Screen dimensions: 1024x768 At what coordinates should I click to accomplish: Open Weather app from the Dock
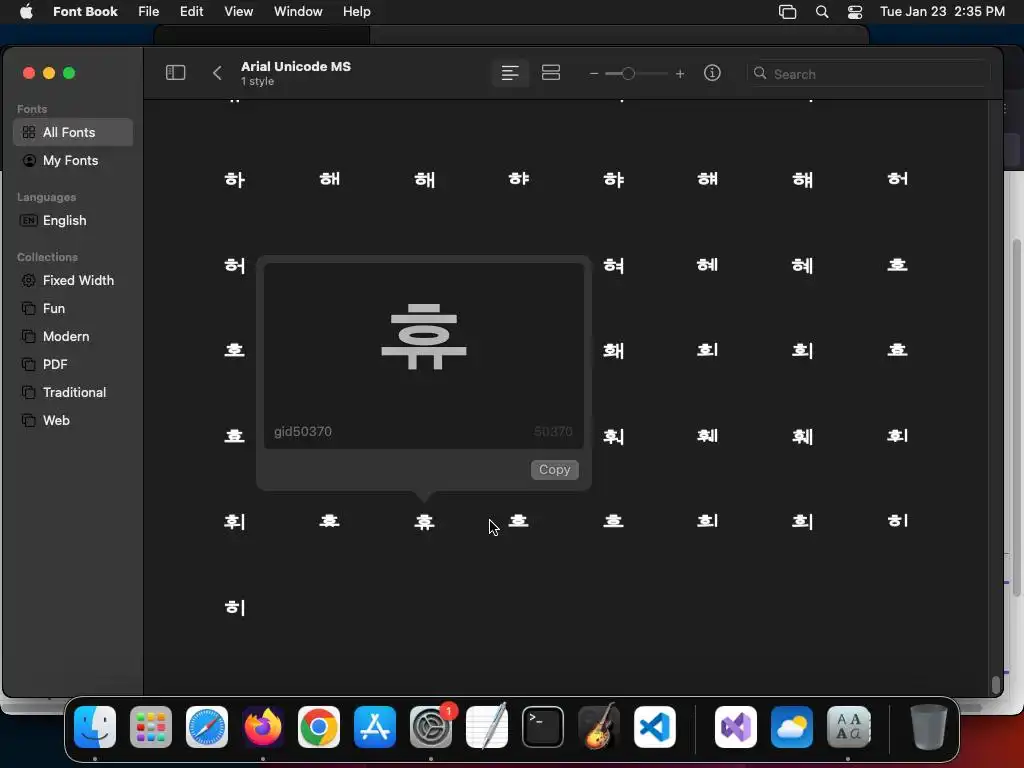point(792,728)
